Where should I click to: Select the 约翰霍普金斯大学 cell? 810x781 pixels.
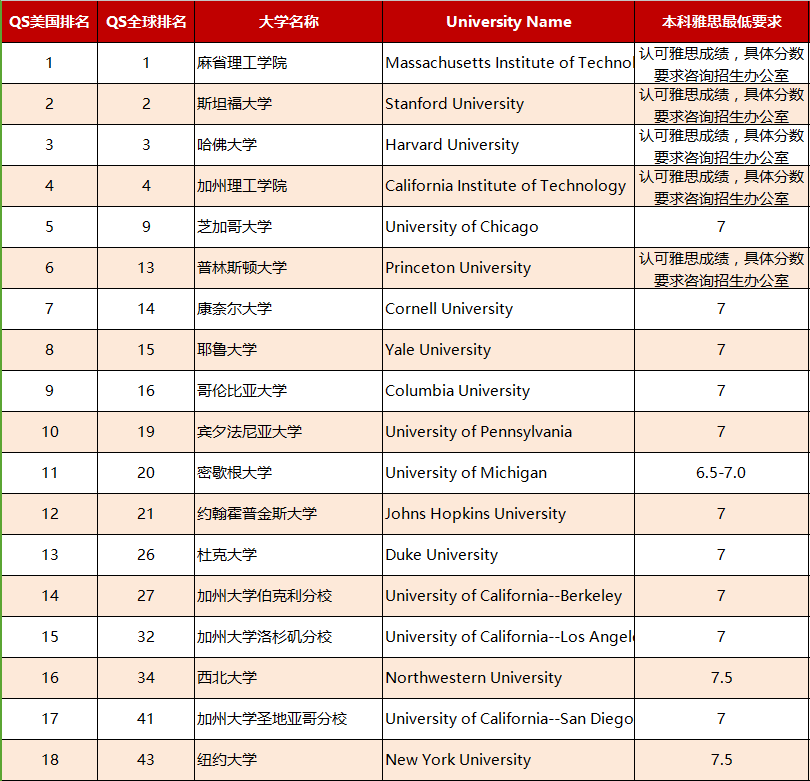click(x=288, y=513)
